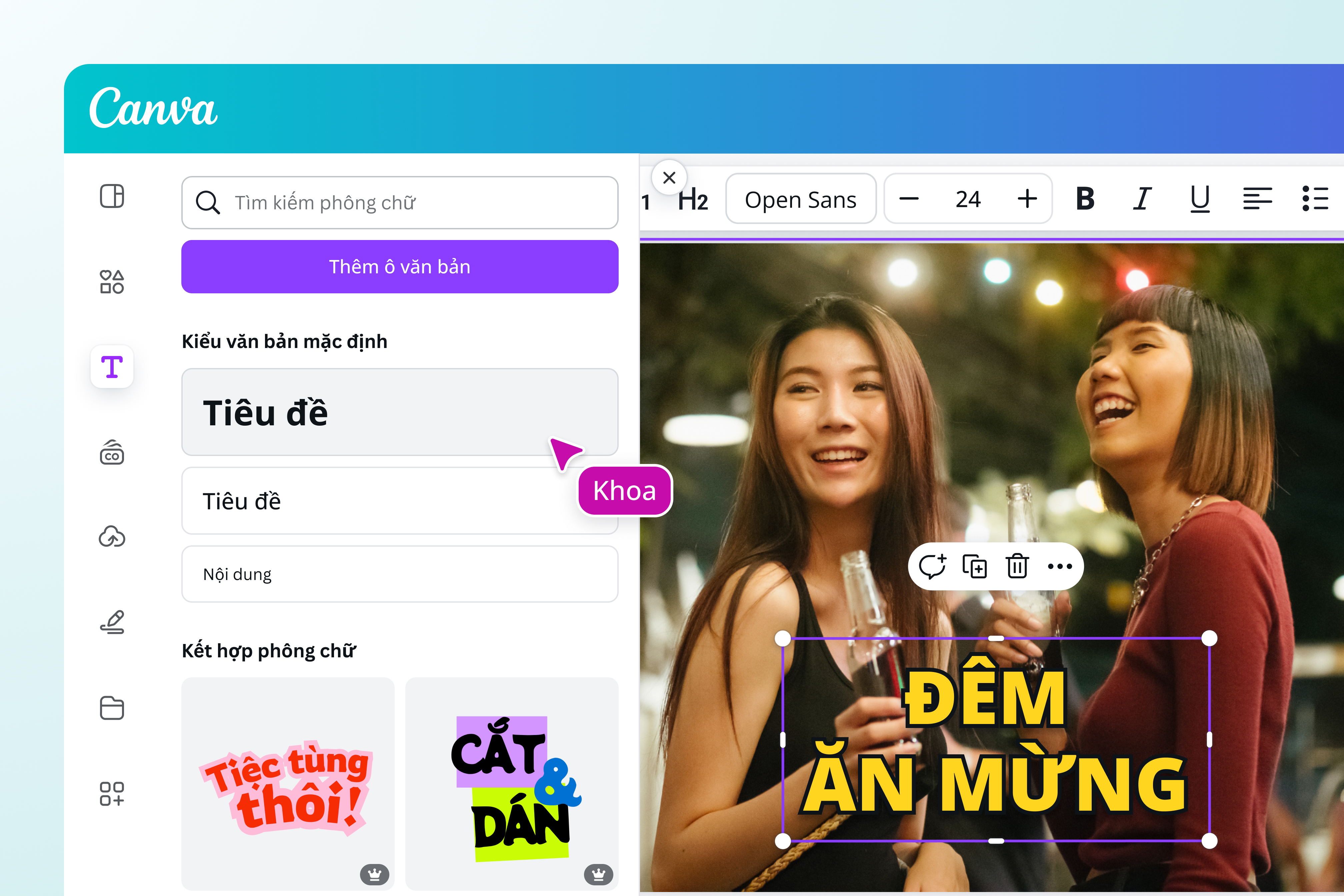Image resolution: width=1344 pixels, height=896 pixels.
Task: Toggle bulleted list
Action: (1315, 199)
